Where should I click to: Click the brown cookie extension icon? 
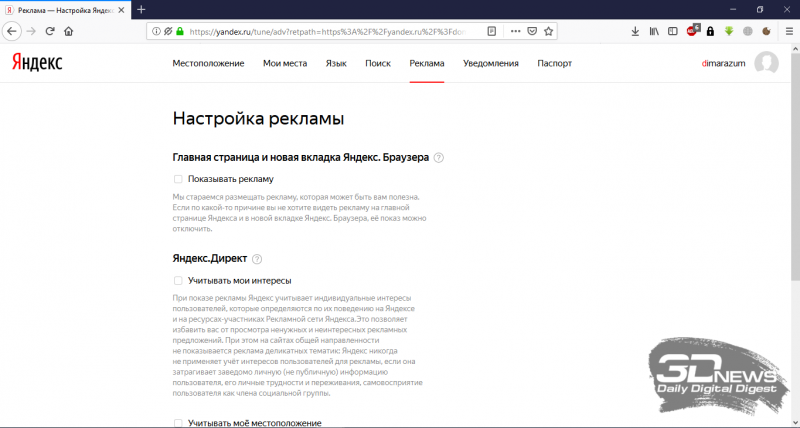point(766,31)
